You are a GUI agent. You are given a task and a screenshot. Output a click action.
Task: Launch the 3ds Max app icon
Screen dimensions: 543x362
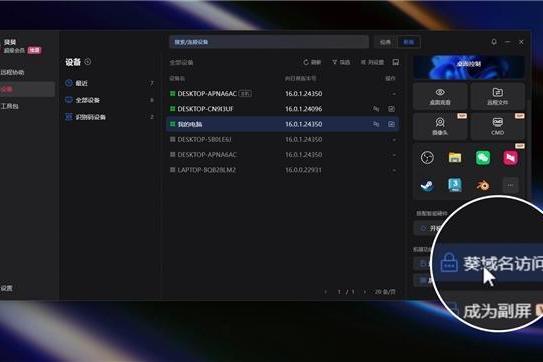pos(455,185)
